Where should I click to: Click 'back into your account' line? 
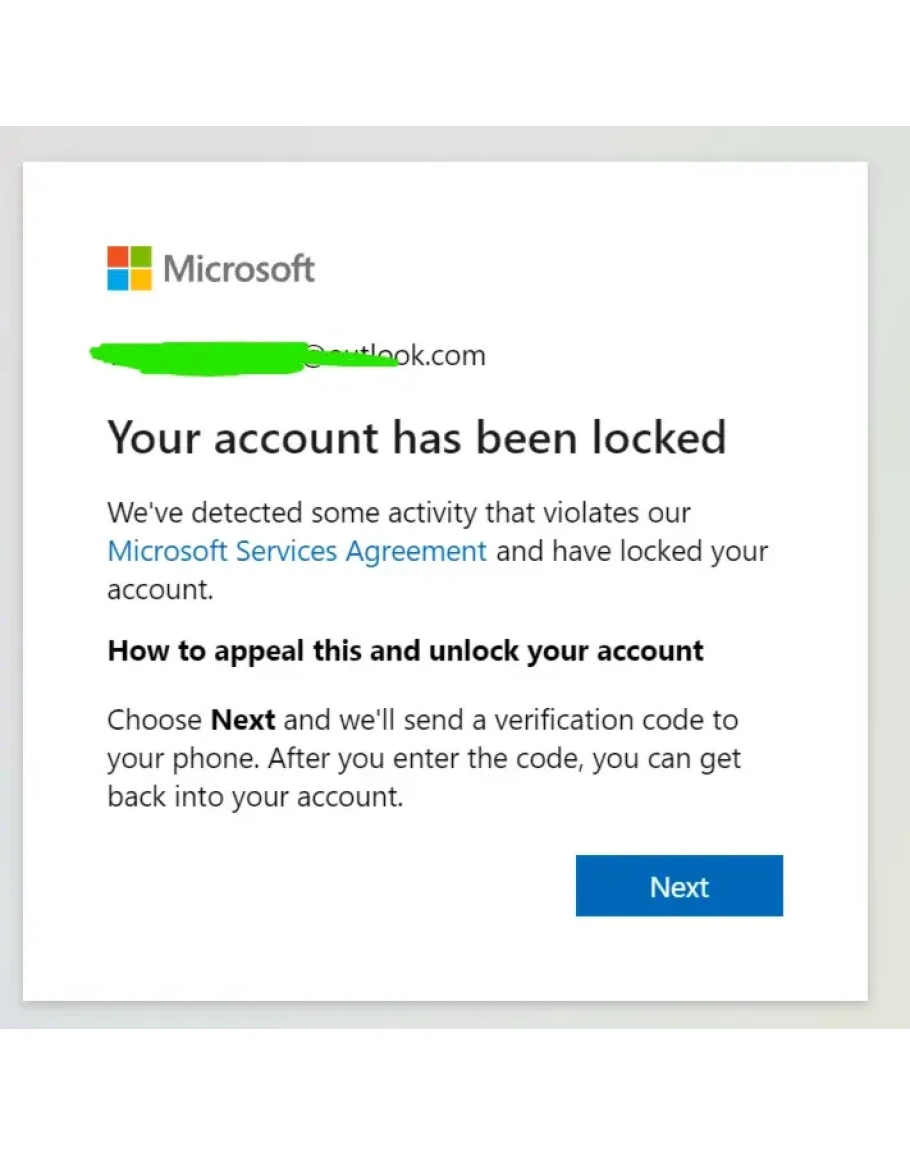[254, 798]
